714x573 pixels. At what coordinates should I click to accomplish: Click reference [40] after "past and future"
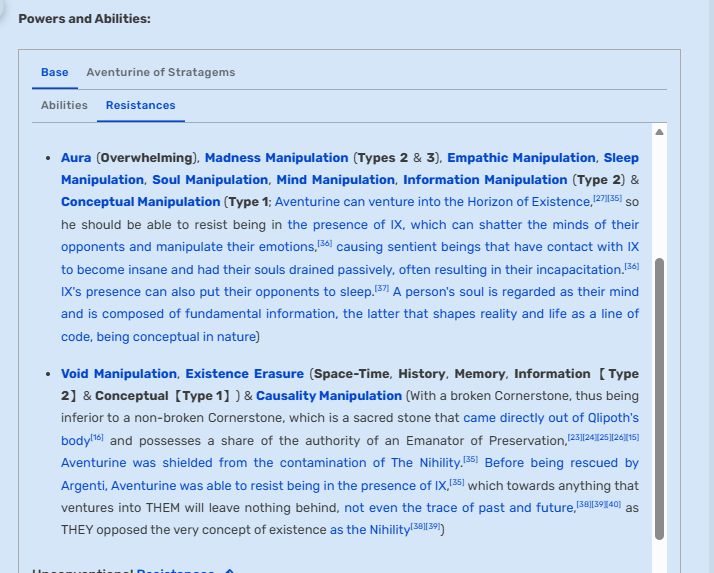(613, 504)
